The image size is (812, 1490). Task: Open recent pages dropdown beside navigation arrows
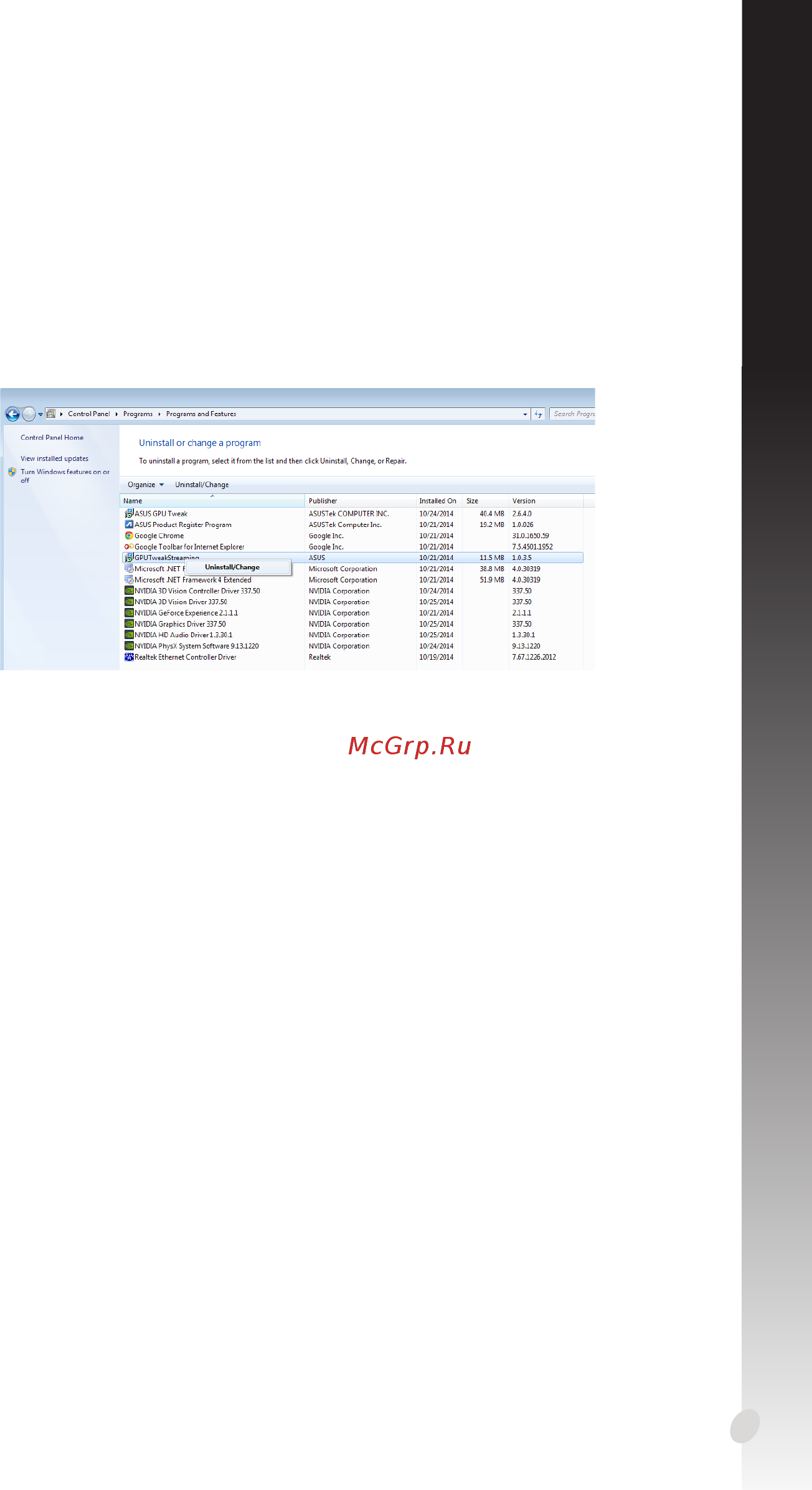[x=40, y=414]
